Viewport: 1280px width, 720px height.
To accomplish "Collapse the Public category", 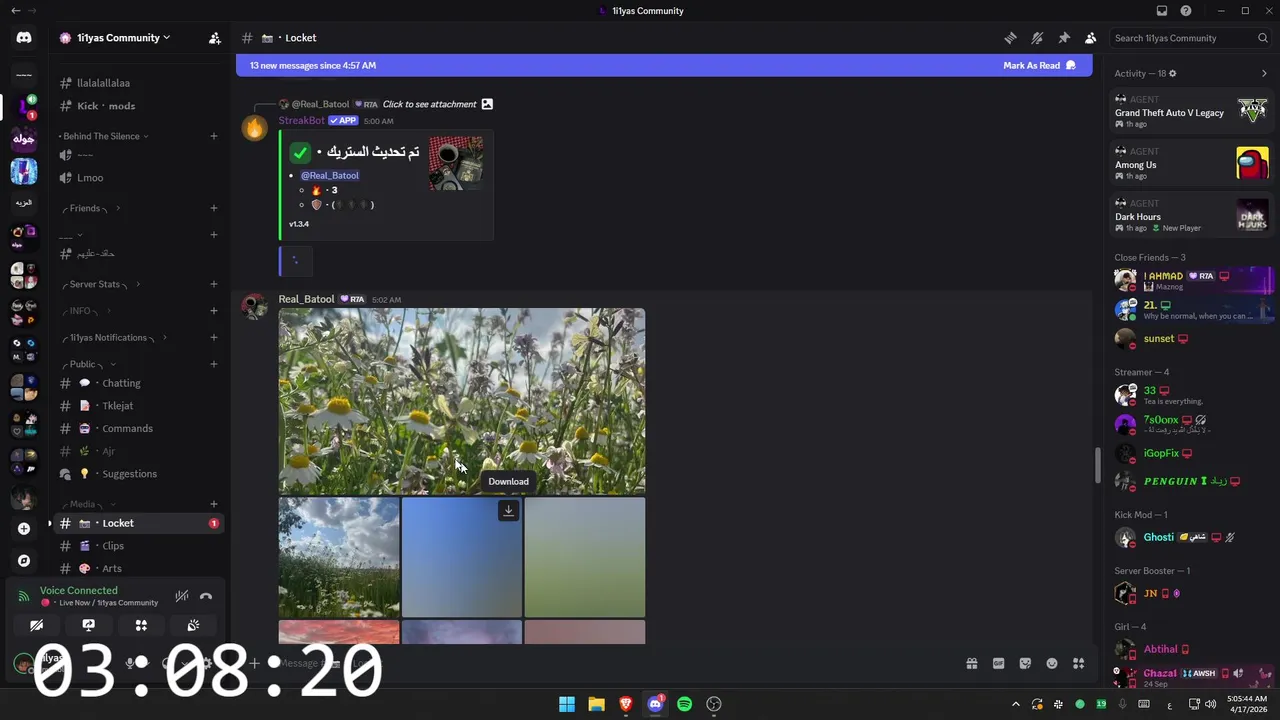I will click(x=87, y=364).
